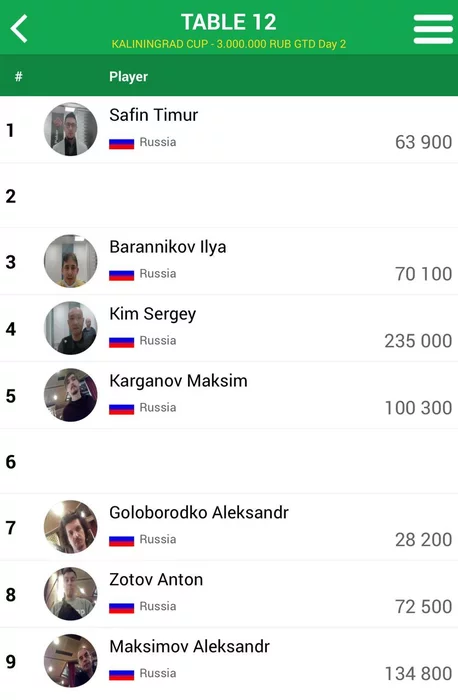Open Barannikov Ilya's avatar photo
This screenshot has width=458, height=700.
pyautogui.click(x=71, y=261)
